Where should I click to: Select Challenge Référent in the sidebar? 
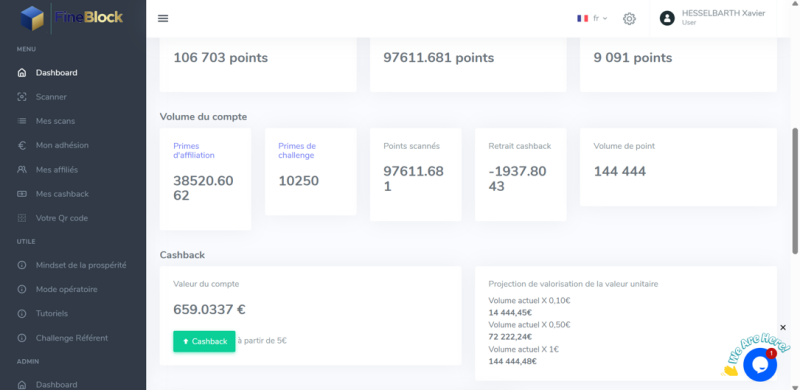(x=73, y=338)
